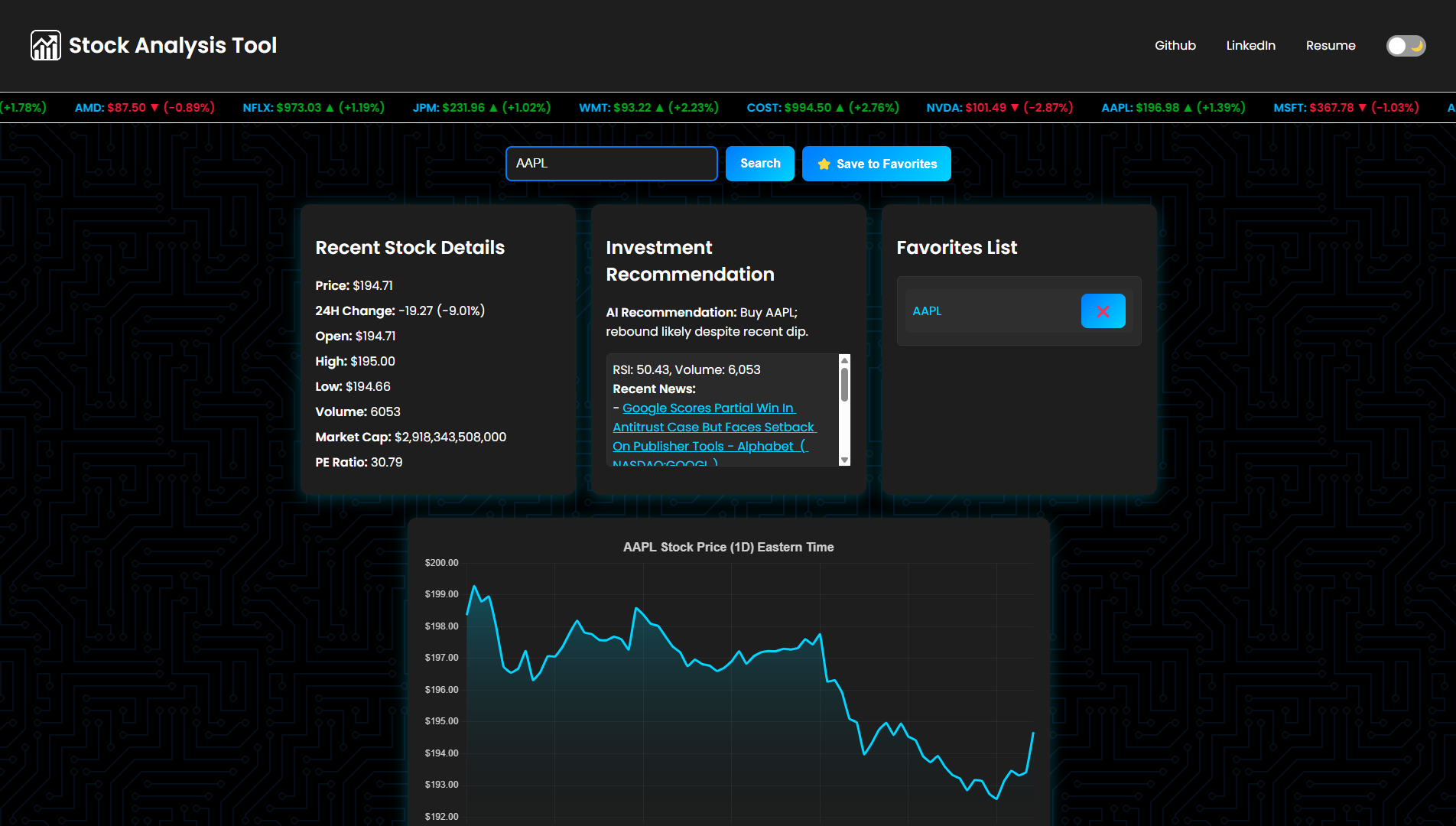Click the NVDA $101.49 ticker item
1456x826 pixels.
999,108
